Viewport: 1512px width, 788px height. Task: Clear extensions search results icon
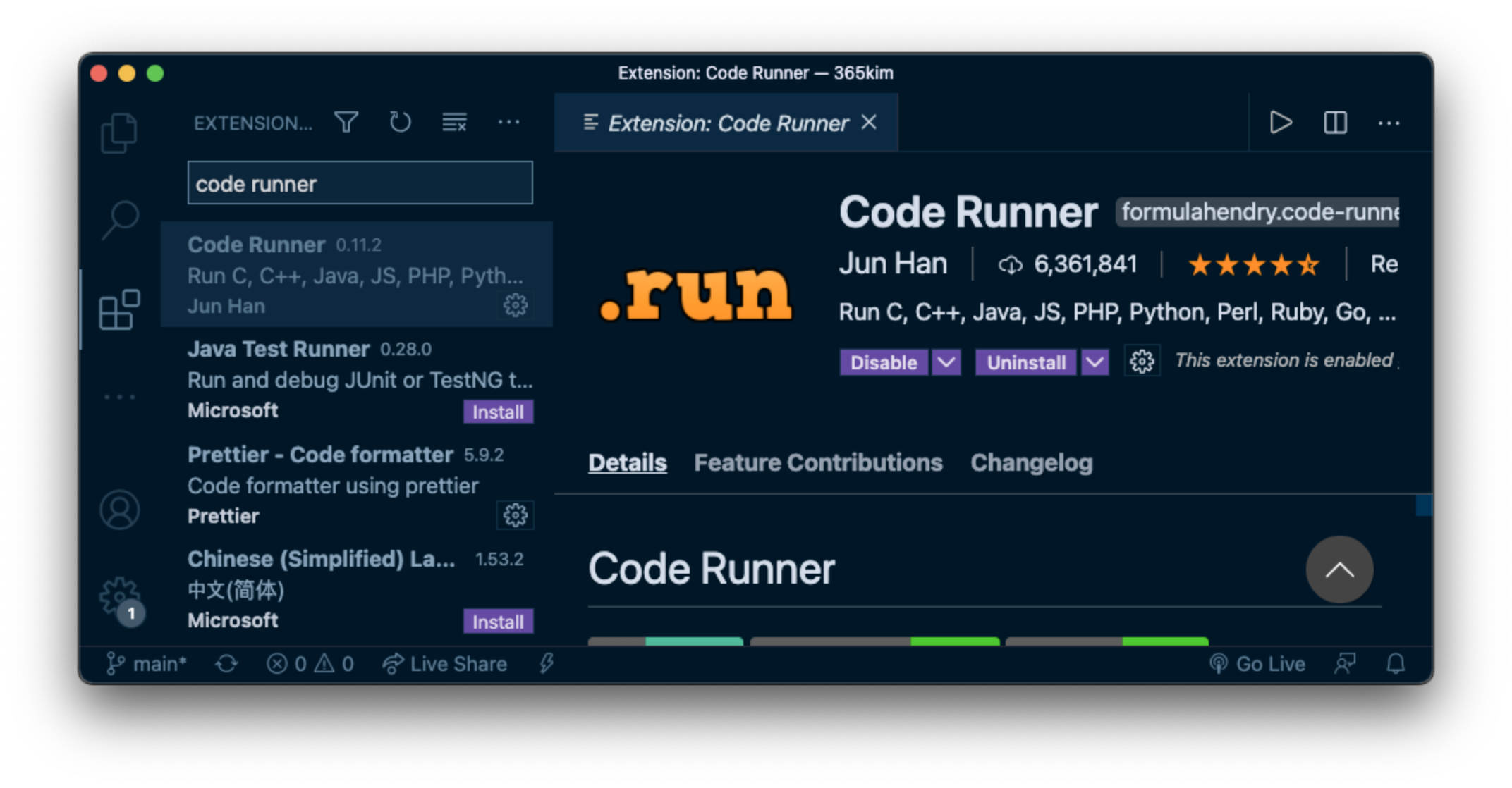pos(454,123)
